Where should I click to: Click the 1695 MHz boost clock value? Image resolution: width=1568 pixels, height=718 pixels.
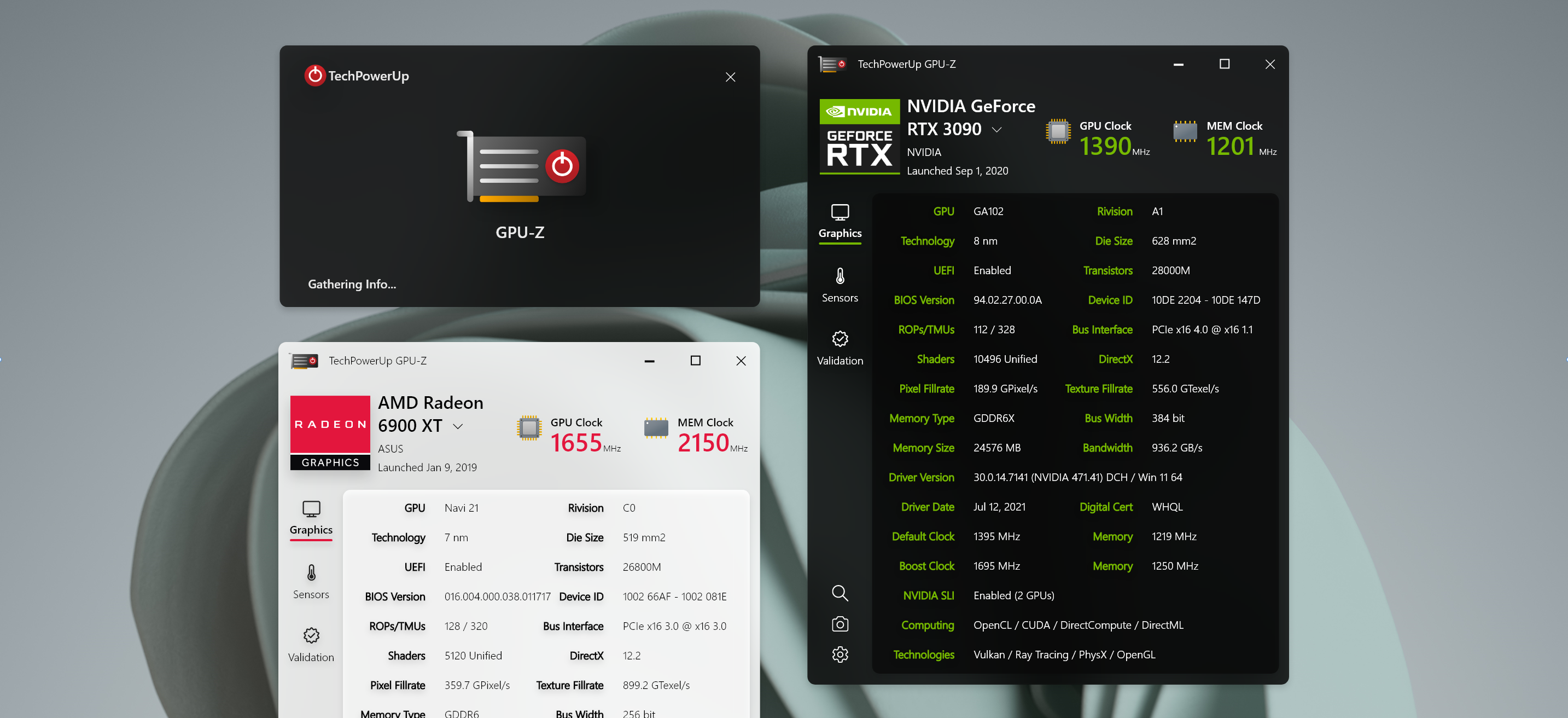[996, 566]
